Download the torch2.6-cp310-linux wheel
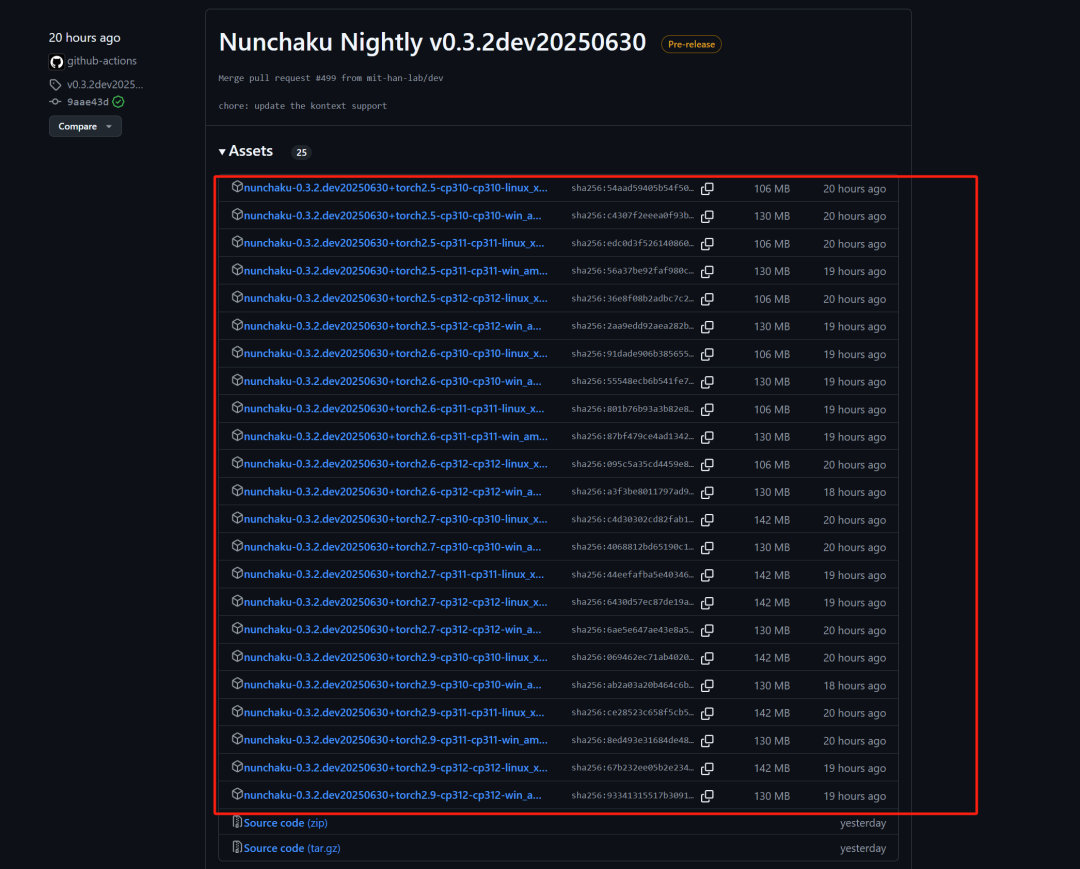Screen dimensions: 1080x869 click(x=395, y=353)
